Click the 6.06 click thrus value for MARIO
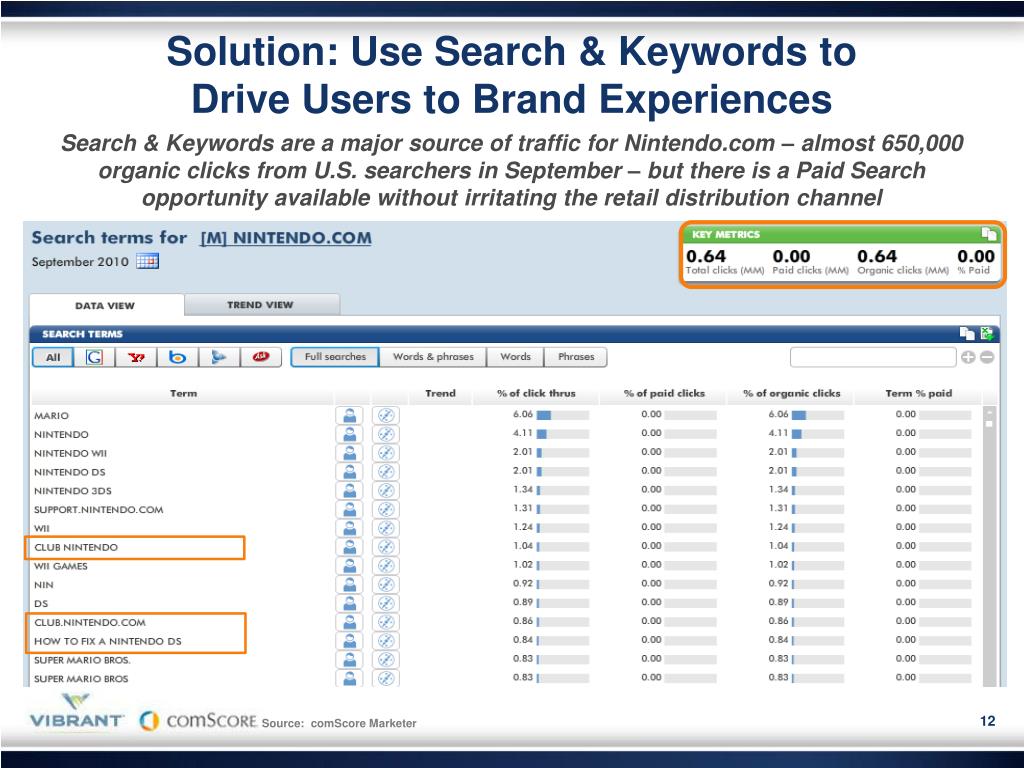The image size is (1024, 768). [x=523, y=414]
